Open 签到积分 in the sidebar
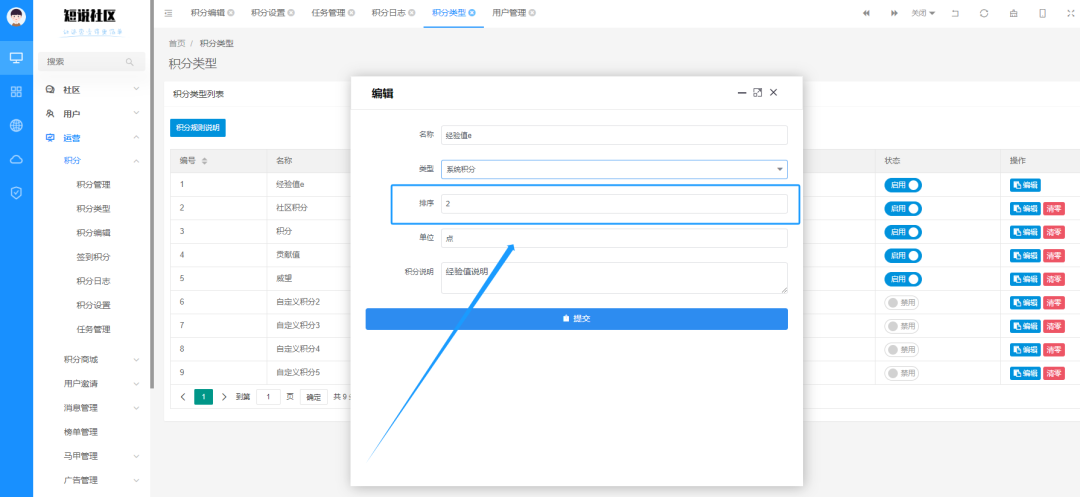 tap(93, 257)
